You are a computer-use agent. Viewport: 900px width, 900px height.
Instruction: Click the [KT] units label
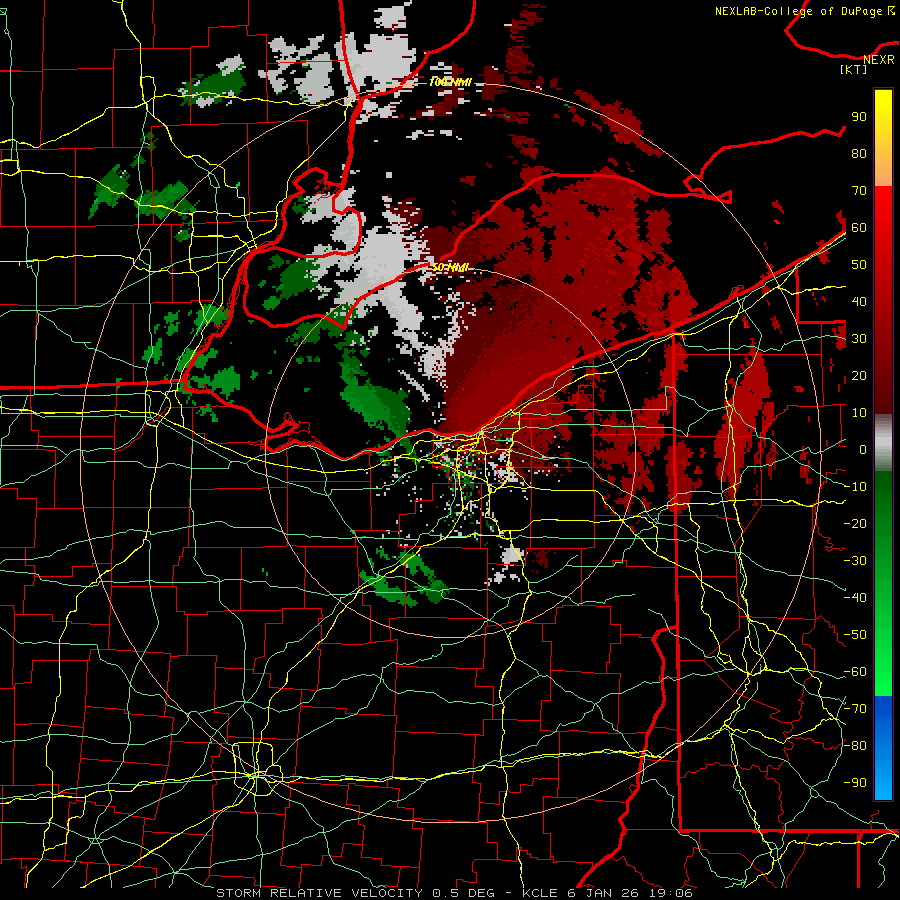coord(854,69)
